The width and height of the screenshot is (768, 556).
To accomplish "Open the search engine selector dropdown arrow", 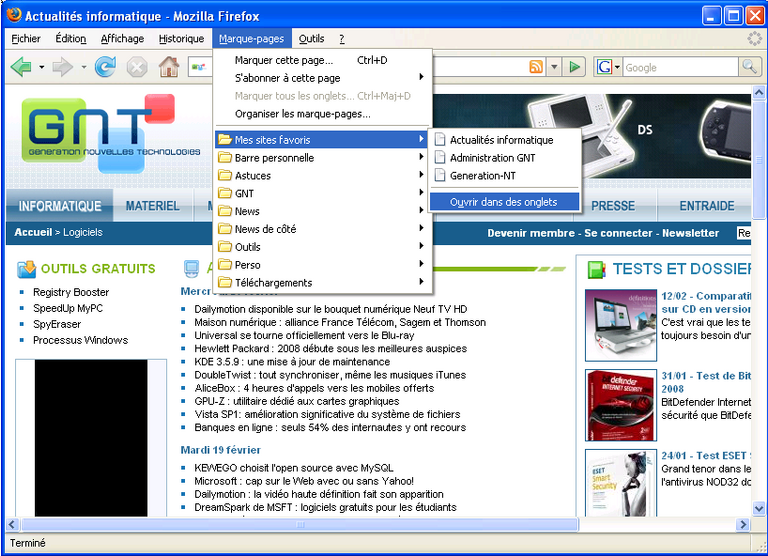I will click(x=617, y=67).
